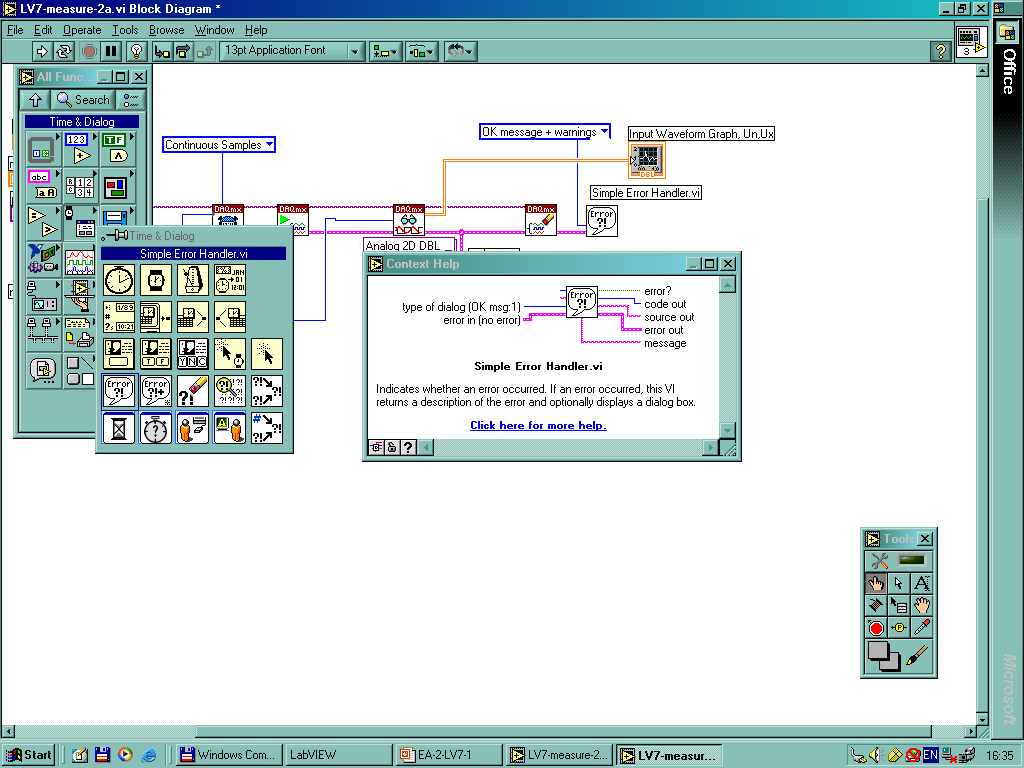Viewport: 1024px width, 768px height.
Task: Select the Clear Errors eraser icon
Action: 193,391
